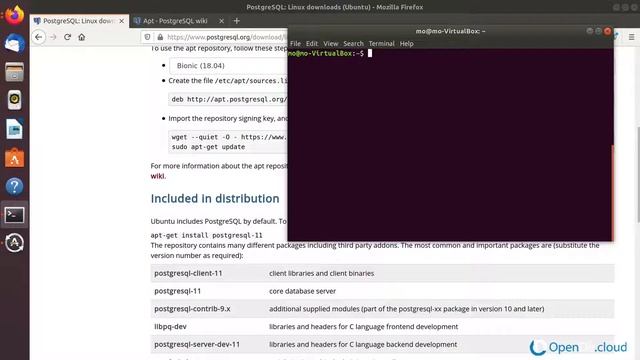Select the postgresql-11 package cell
Screen dimensions: 640x360
coord(178,291)
